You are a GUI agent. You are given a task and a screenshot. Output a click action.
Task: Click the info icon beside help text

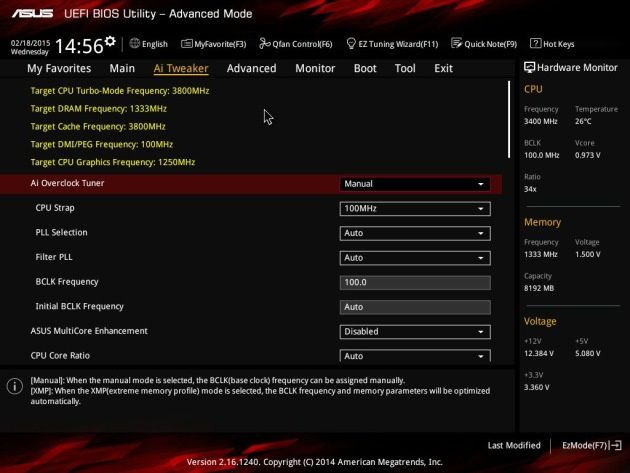tap(15, 386)
